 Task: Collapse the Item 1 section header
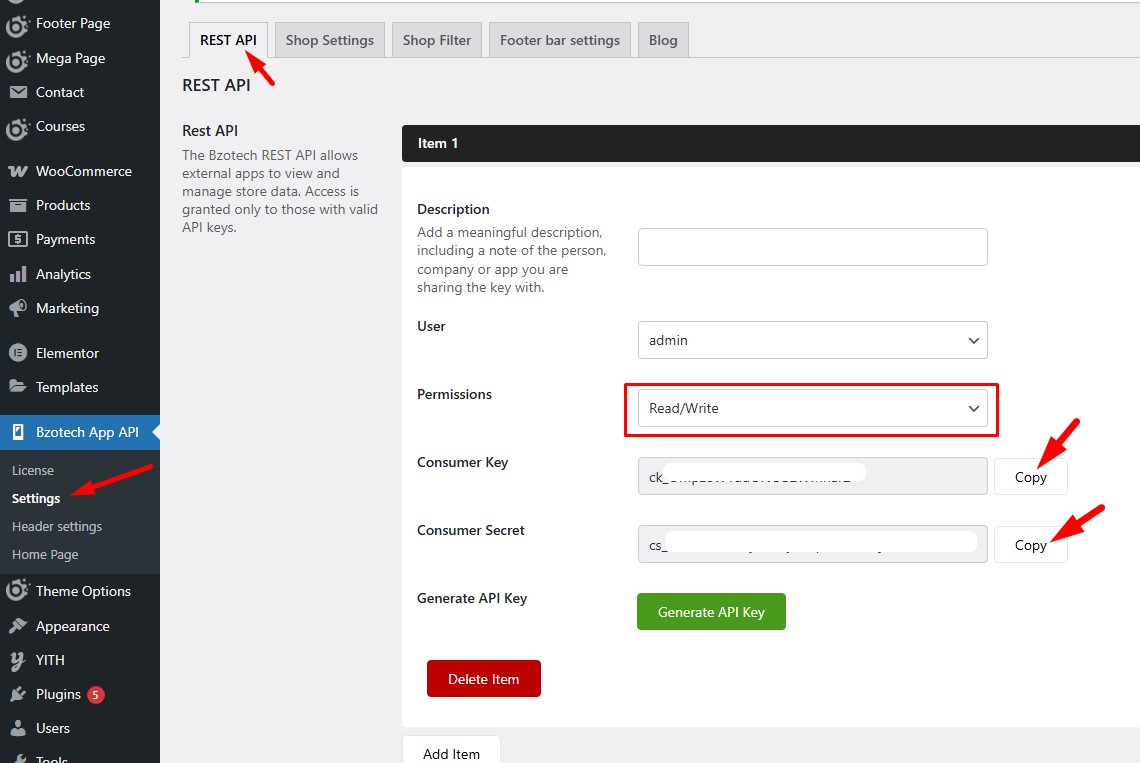tap(771, 143)
